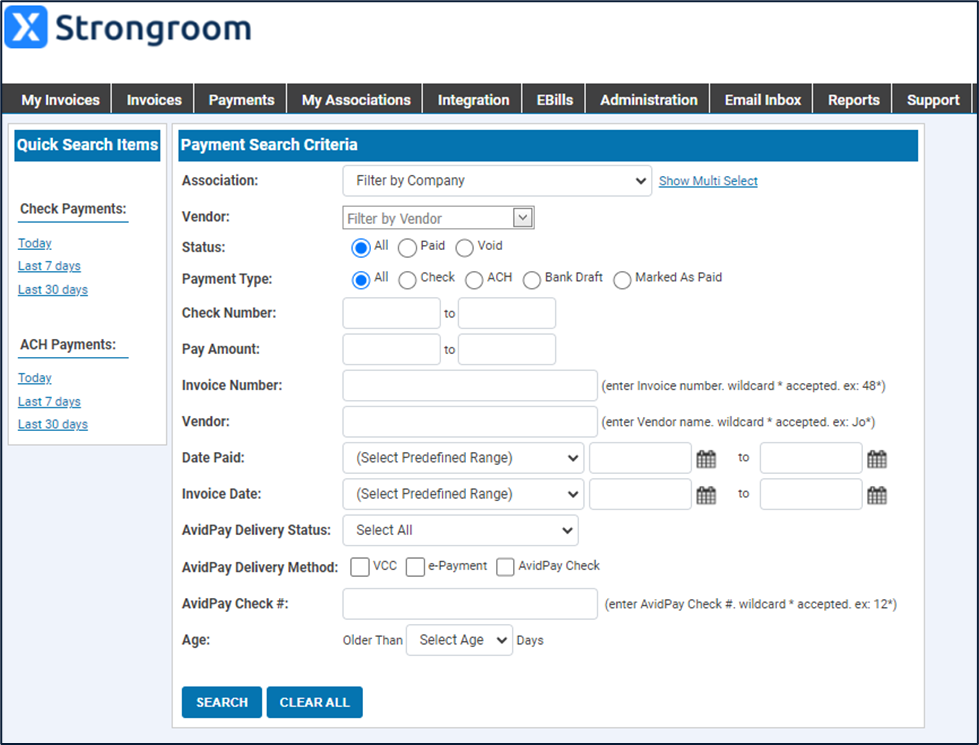The width and height of the screenshot is (979, 745).
Task: Click the CLEAR ALL button
Action: 315,703
